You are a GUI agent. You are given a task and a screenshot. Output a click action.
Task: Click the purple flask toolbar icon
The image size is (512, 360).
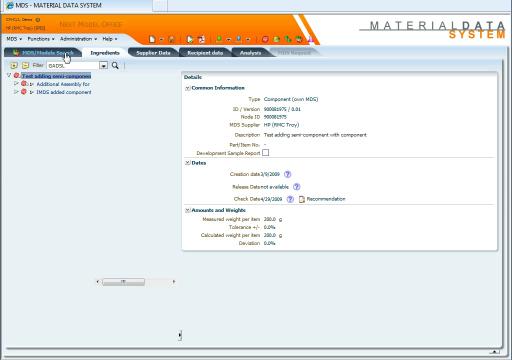point(310,40)
